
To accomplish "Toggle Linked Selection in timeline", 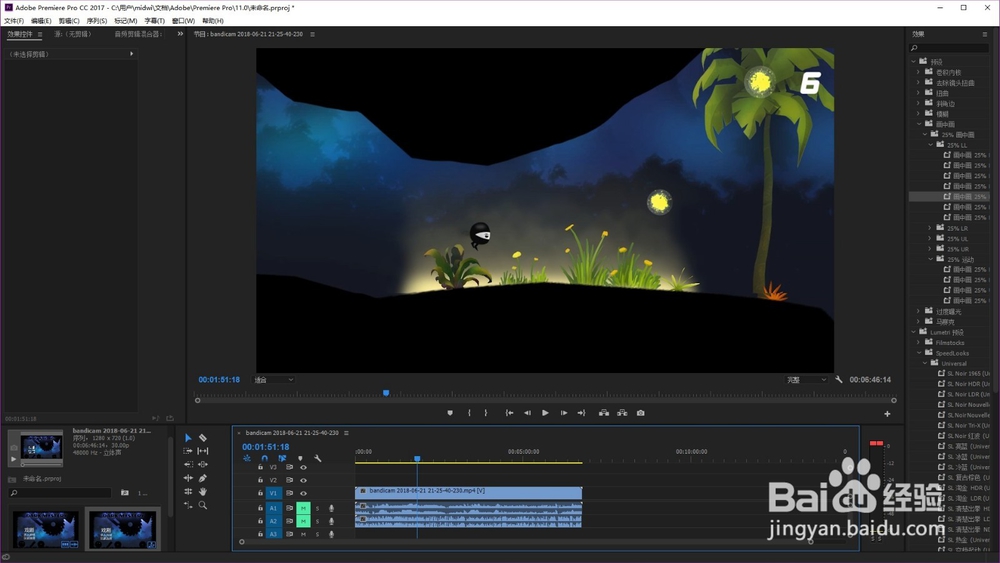I will [282, 458].
